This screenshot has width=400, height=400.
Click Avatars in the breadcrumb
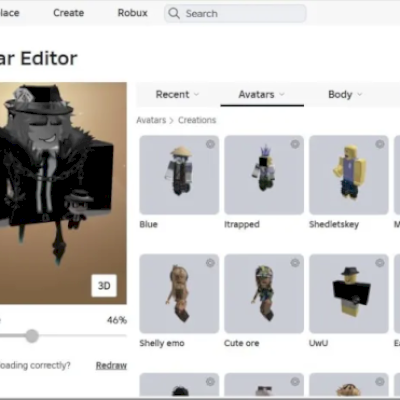tap(151, 120)
